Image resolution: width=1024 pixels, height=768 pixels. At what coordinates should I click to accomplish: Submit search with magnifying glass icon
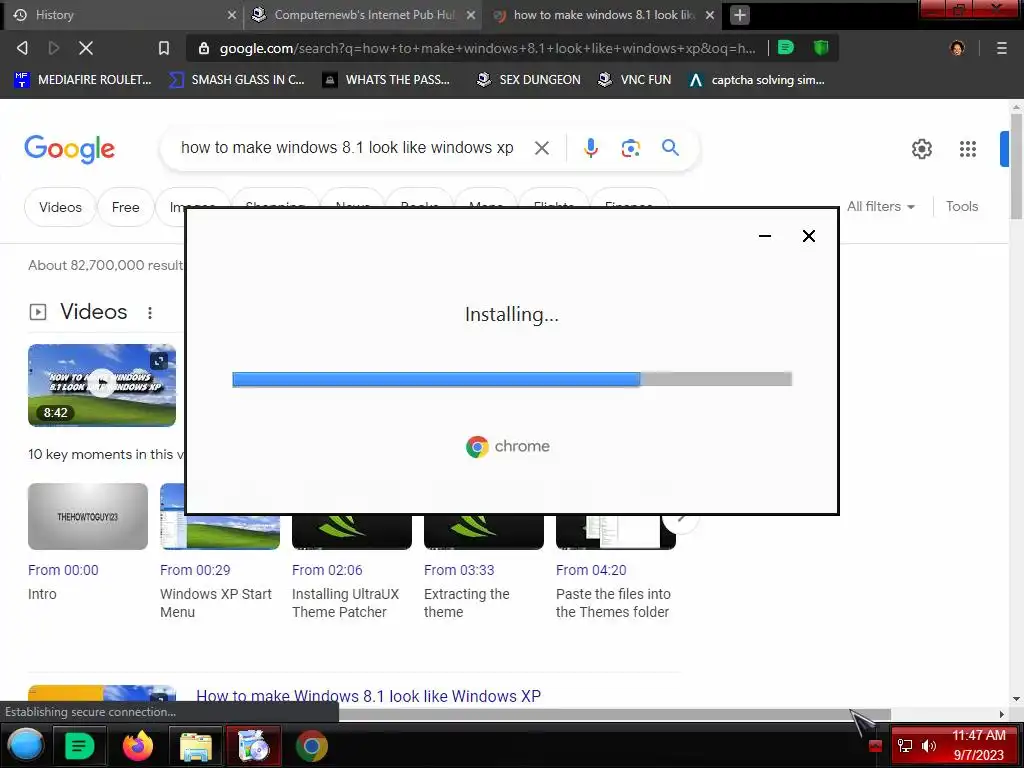[x=670, y=148]
